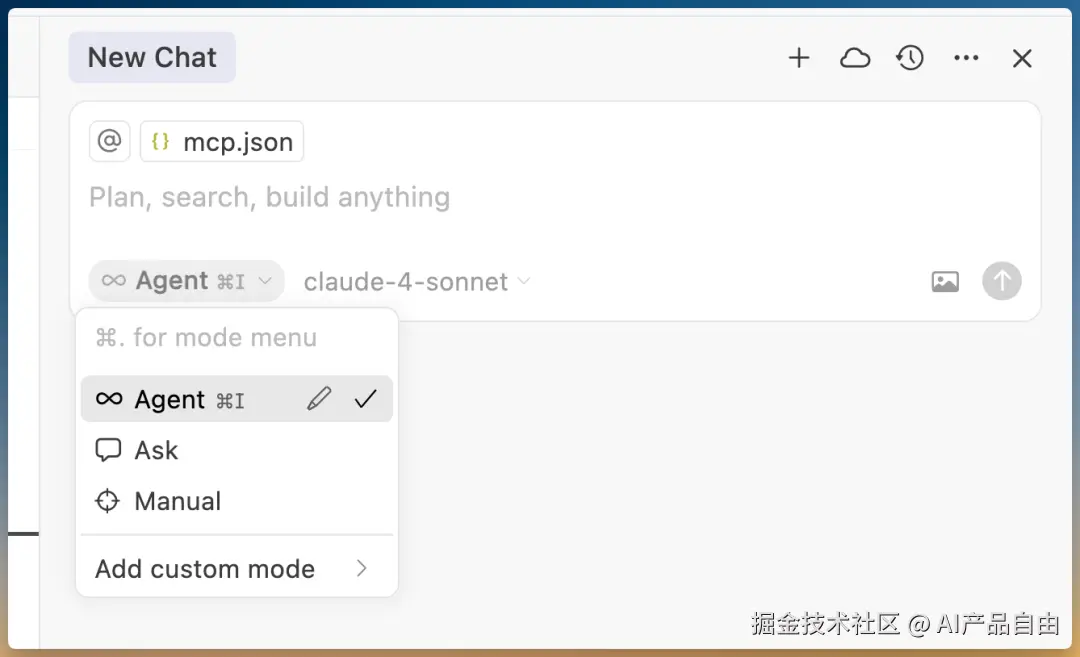This screenshot has width=1080, height=657.
Task: Click the checkmark on Agent mode
Action: (x=366, y=399)
